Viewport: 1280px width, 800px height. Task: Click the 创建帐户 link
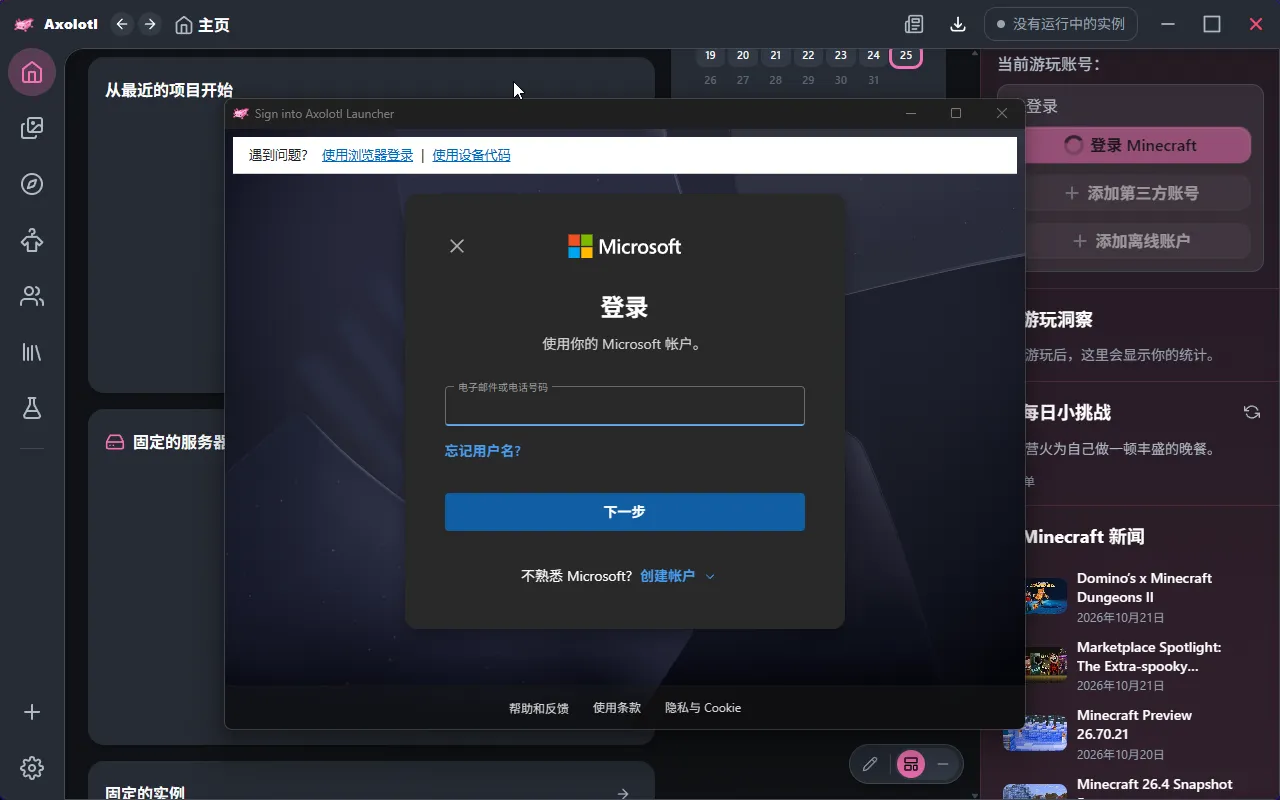point(667,576)
